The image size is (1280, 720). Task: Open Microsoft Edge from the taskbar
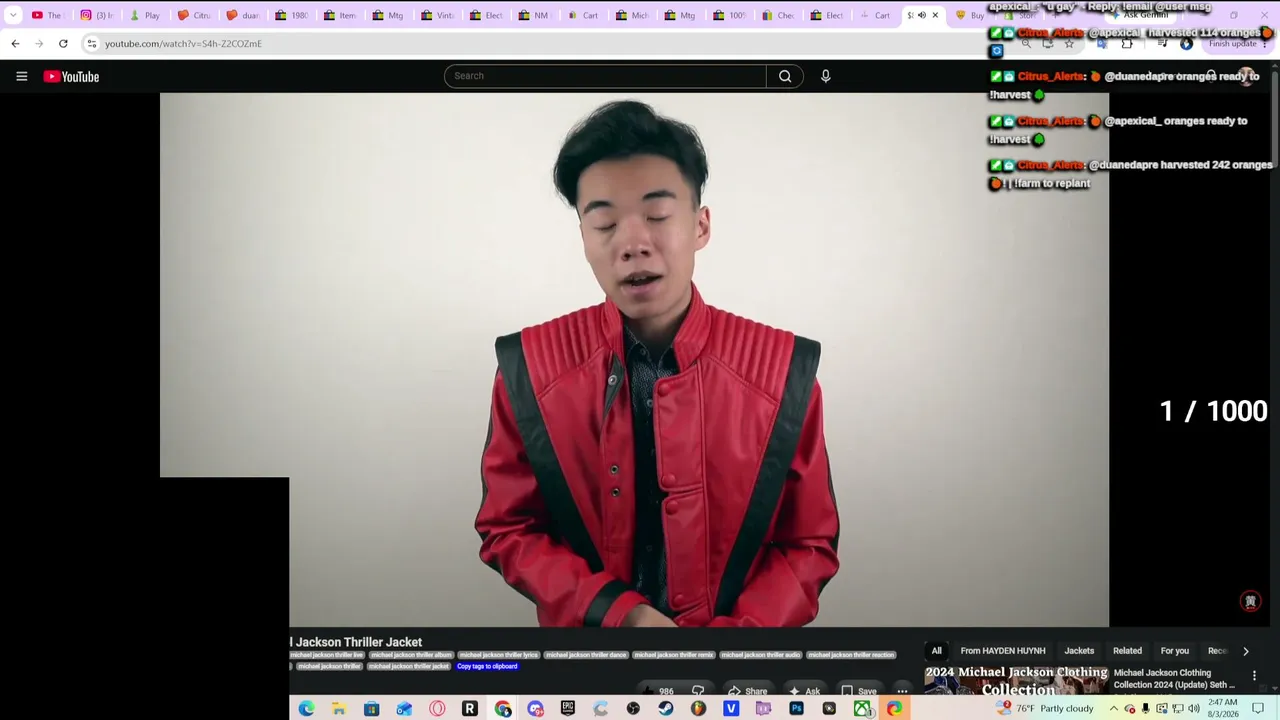coord(306,709)
